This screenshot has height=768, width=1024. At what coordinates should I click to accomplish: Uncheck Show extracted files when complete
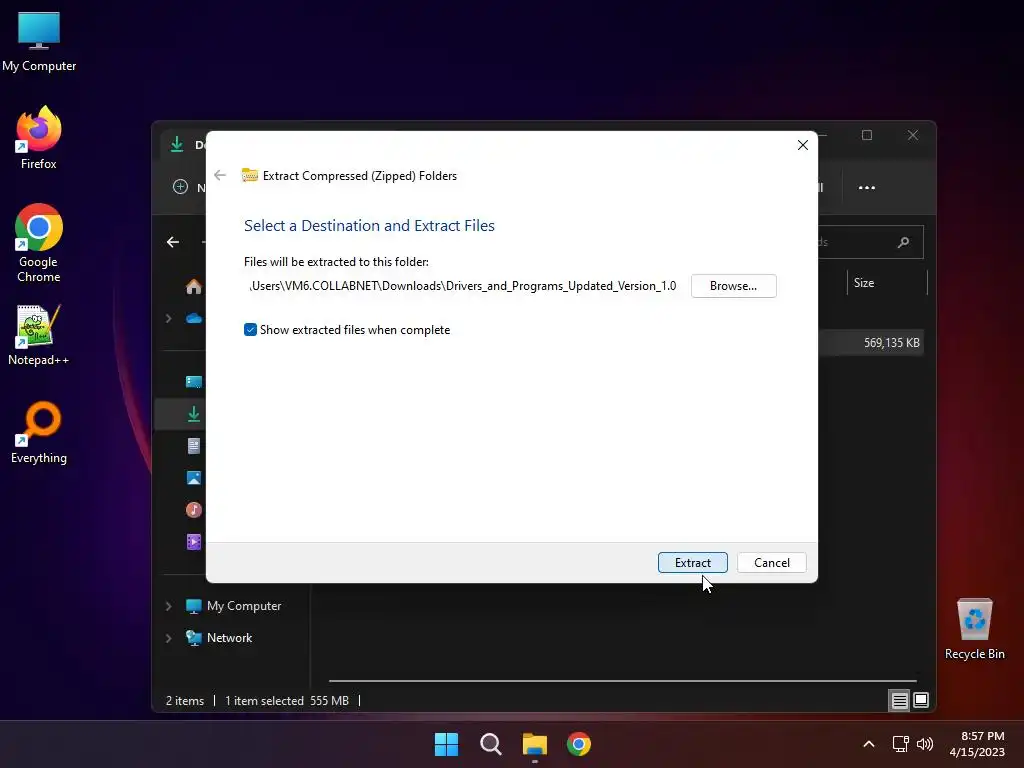[x=250, y=330]
